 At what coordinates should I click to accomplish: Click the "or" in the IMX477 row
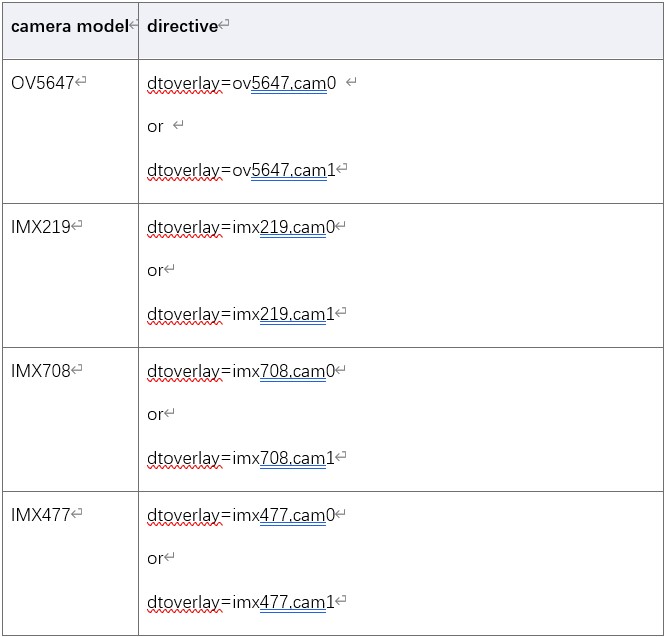(155, 559)
